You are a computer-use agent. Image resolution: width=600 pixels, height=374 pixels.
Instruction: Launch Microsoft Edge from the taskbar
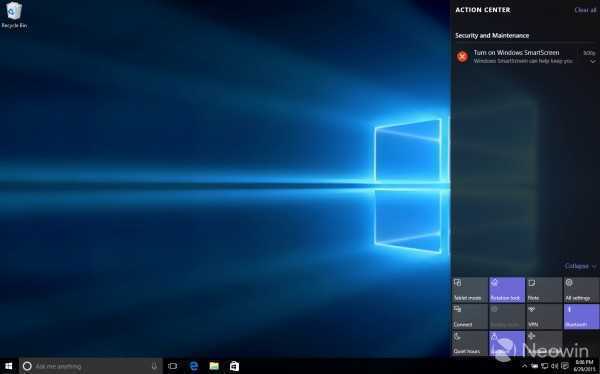click(x=194, y=366)
